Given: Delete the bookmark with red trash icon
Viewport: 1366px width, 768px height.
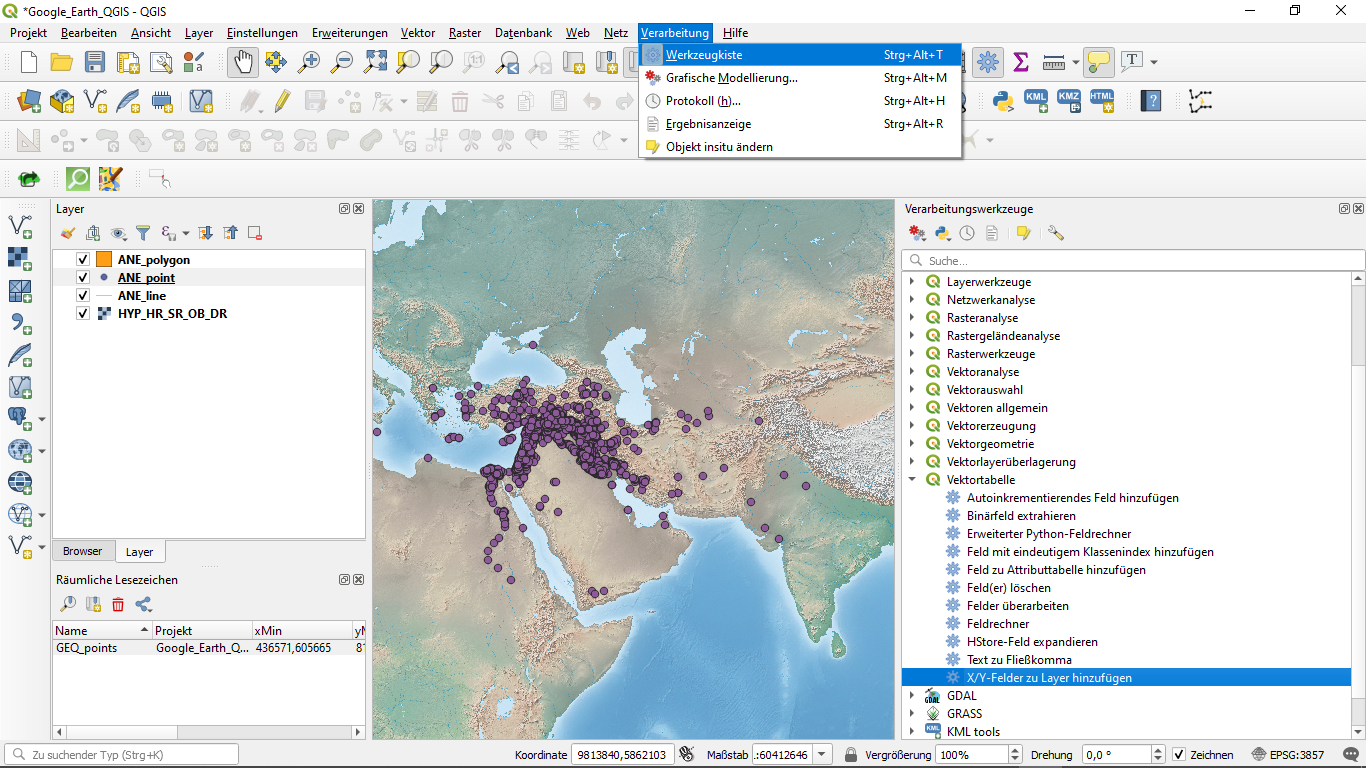Looking at the screenshot, I should click(x=118, y=604).
